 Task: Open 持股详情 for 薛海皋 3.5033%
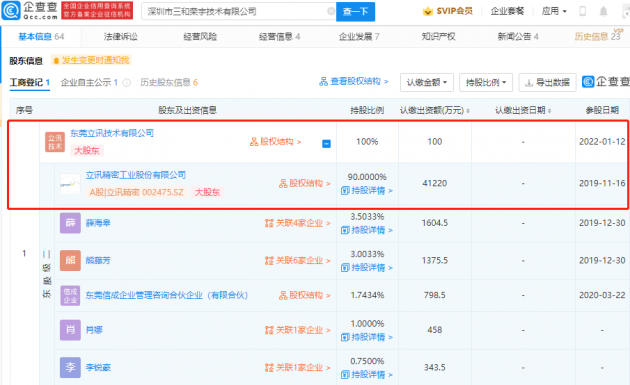367,230
